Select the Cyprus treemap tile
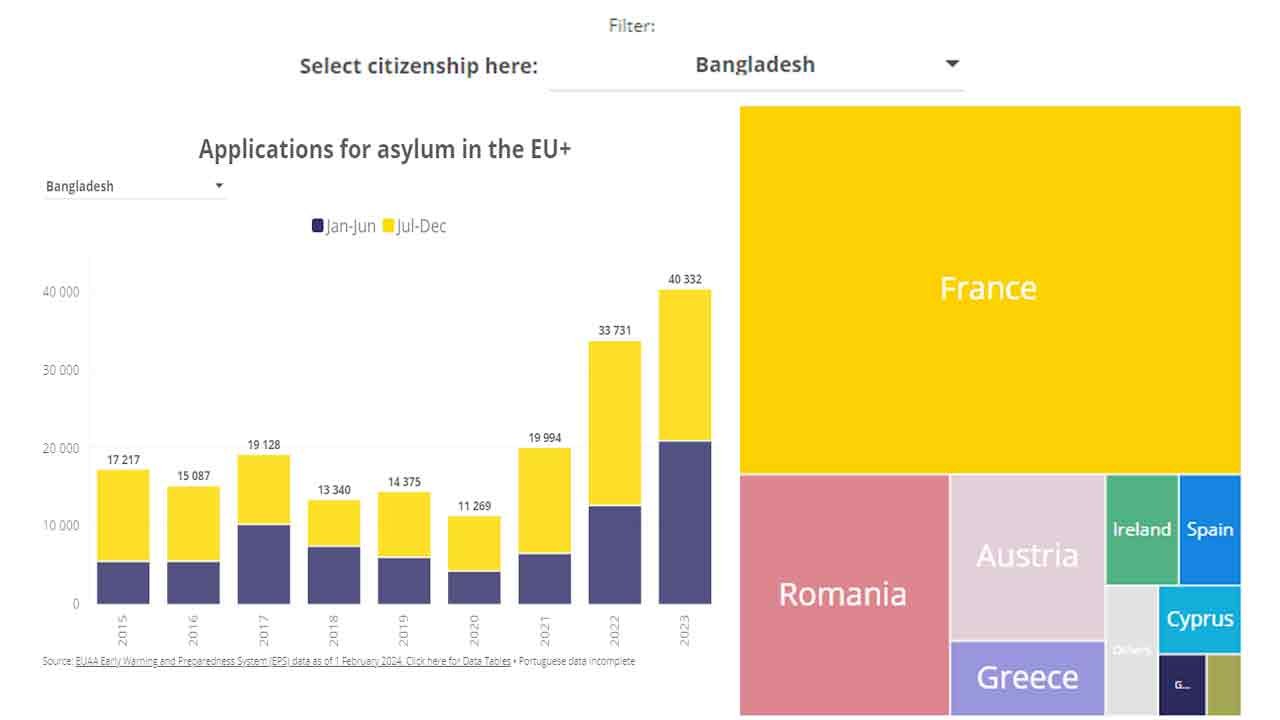 [1200, 620]
